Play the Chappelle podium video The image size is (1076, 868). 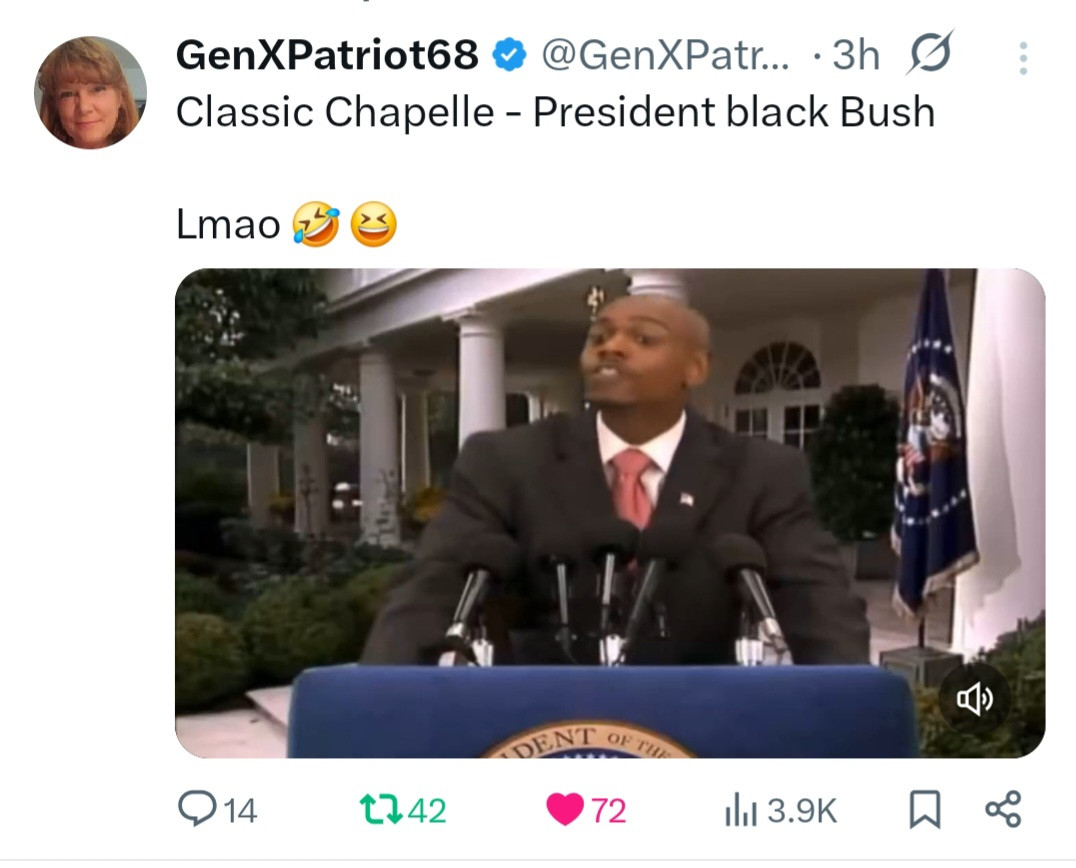point(610,513)
